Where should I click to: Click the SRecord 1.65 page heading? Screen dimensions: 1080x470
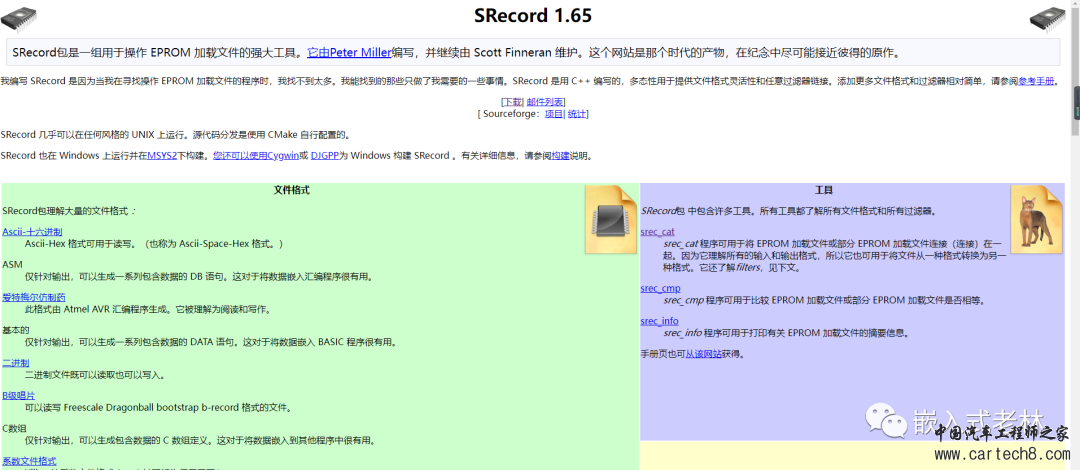pyautogui.click(x=532, y=15)
